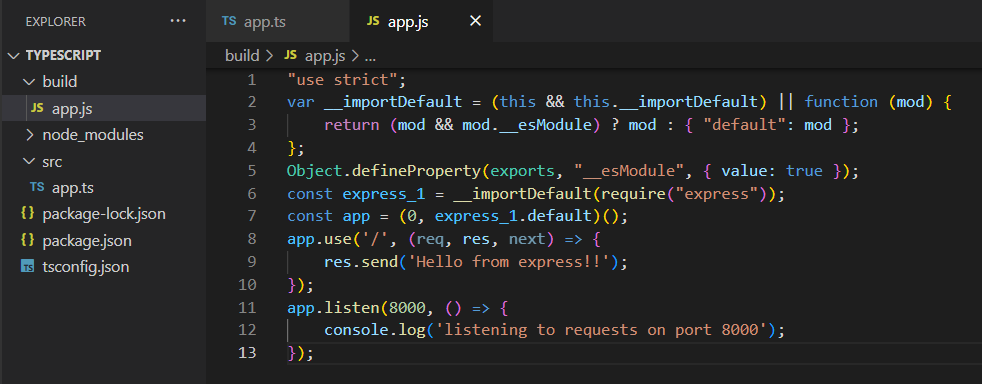The width and height of the screenshot is (982, 384).
Task: Click line number 6 in the gutter
Action: click(x=252, y=194)
